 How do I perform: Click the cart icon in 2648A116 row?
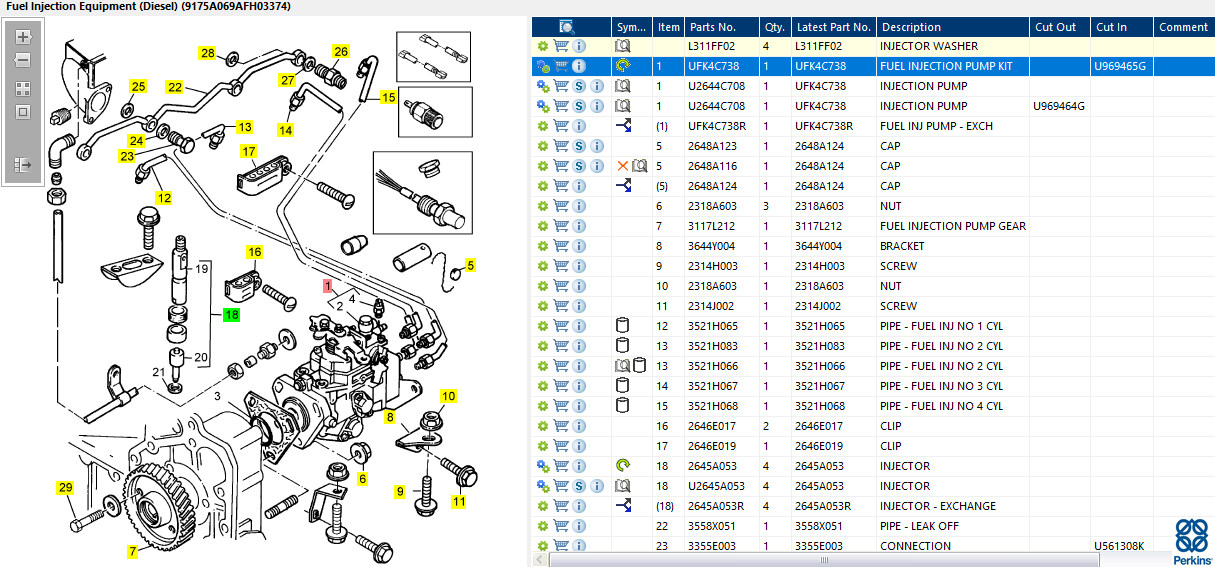click(x=561, y=166)
